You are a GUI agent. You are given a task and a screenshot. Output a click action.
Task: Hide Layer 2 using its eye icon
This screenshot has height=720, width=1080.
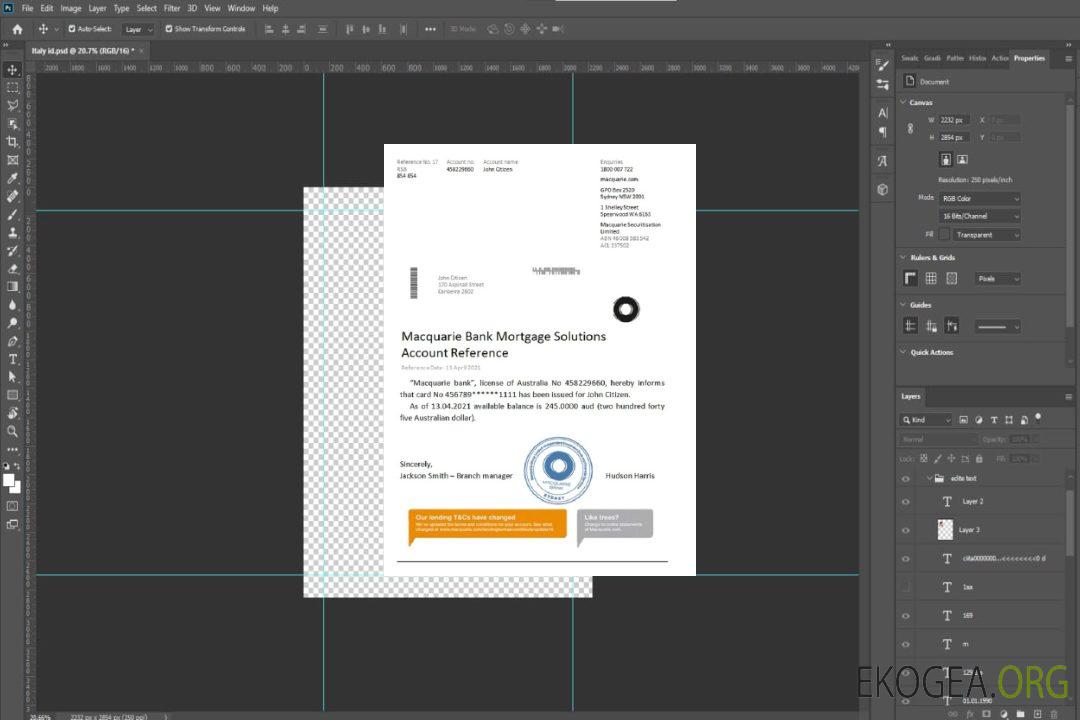pos(906,502)
